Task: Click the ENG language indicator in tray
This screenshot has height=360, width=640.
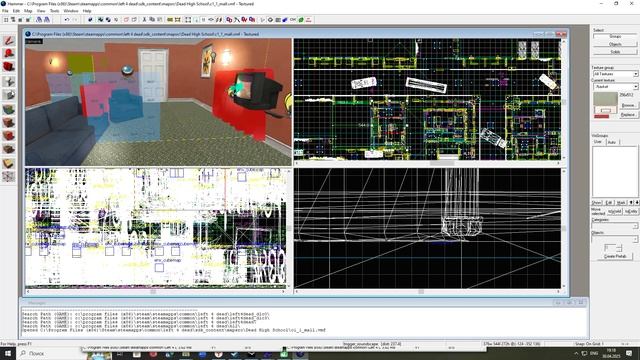Action: click(594, 353)
